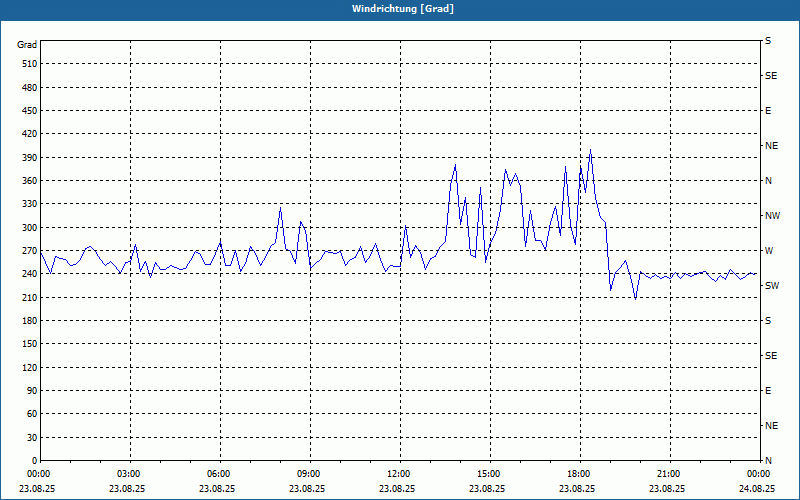Click the W compass label
Screen dimensions: 800x500
tap(769, 251)
